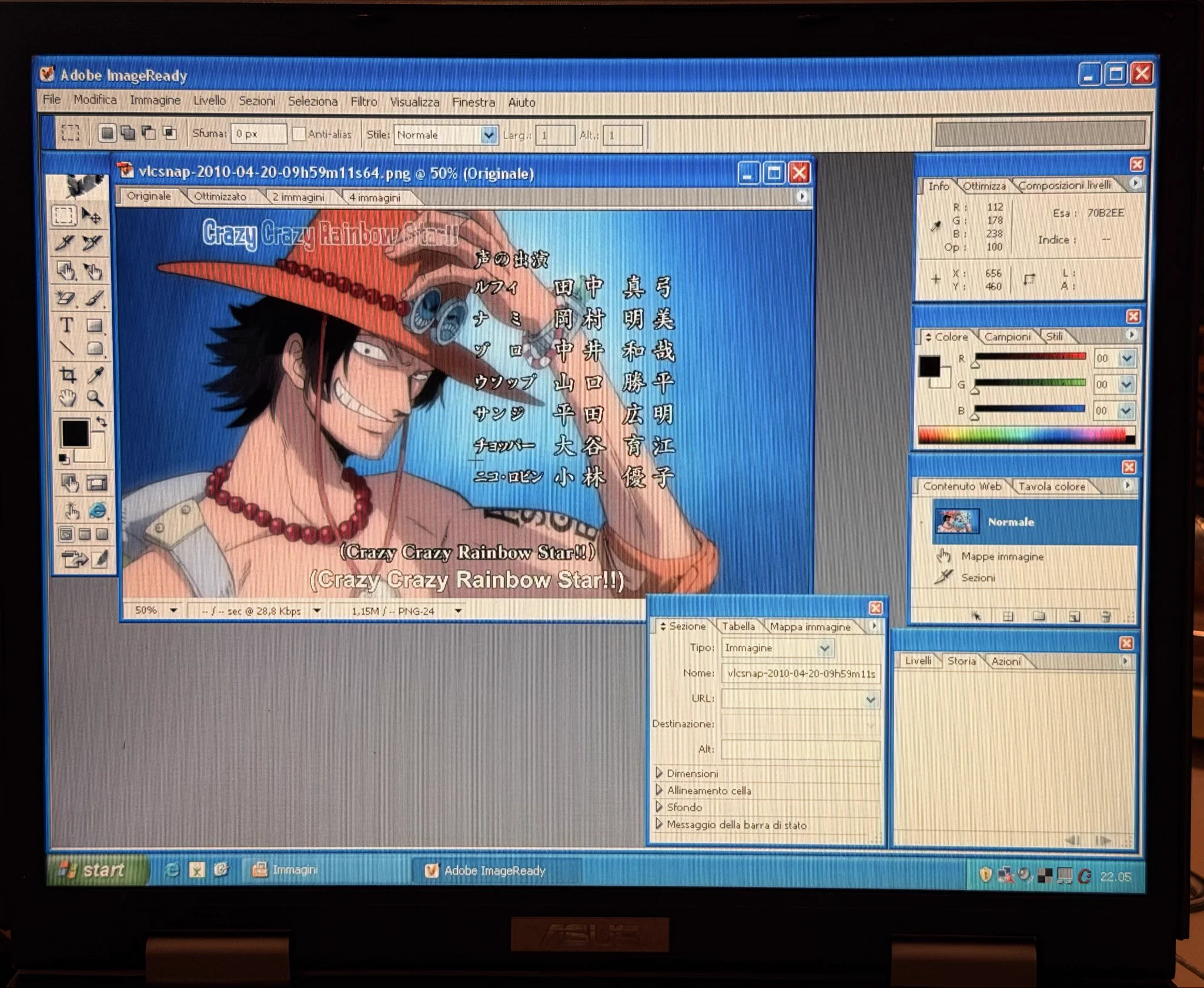Open the 50% zoom level dropdown

click(x=173, y=610)
